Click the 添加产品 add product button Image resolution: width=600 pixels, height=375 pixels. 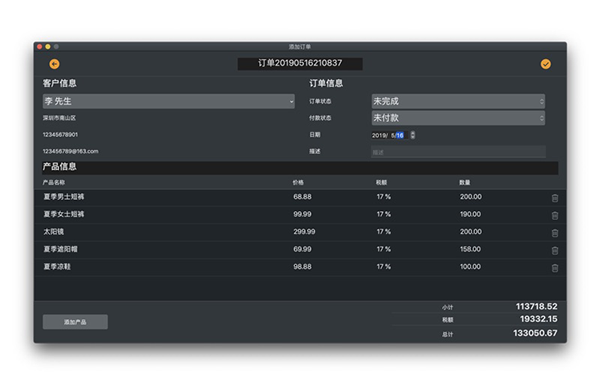pyautogui.click(x=75, y=322)
